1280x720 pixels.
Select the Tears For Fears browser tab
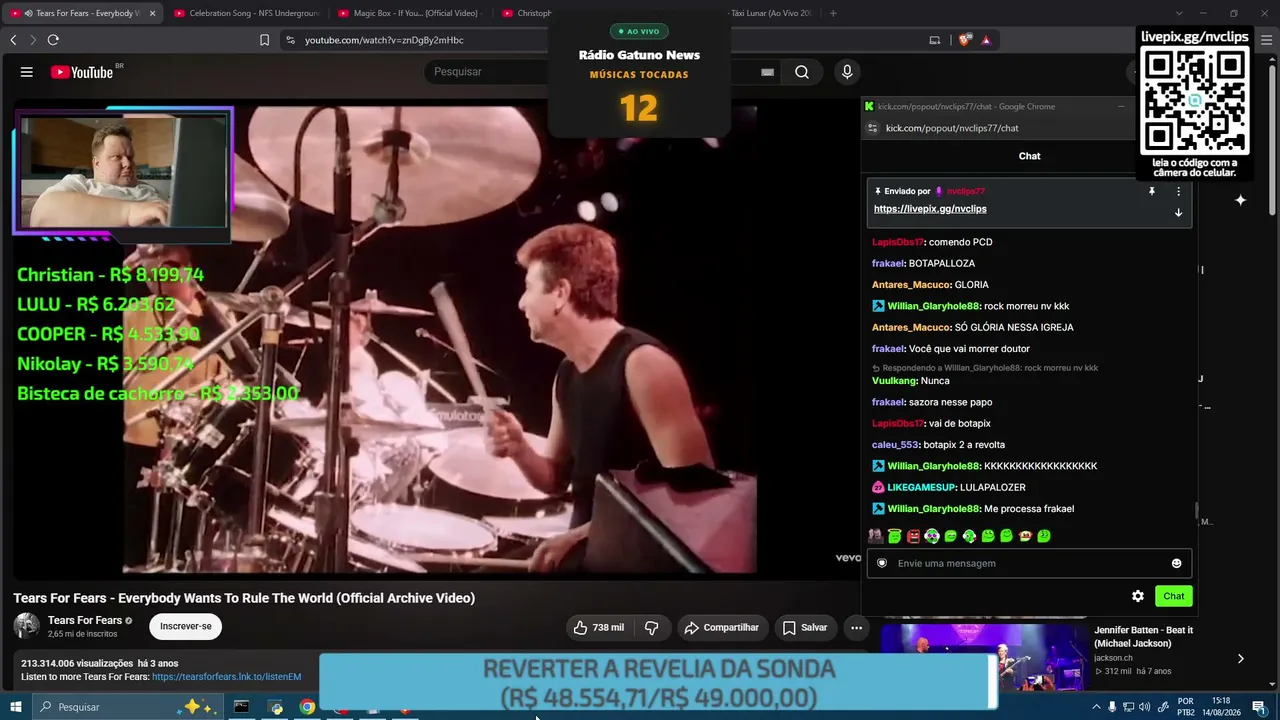(x=82, y=13)
